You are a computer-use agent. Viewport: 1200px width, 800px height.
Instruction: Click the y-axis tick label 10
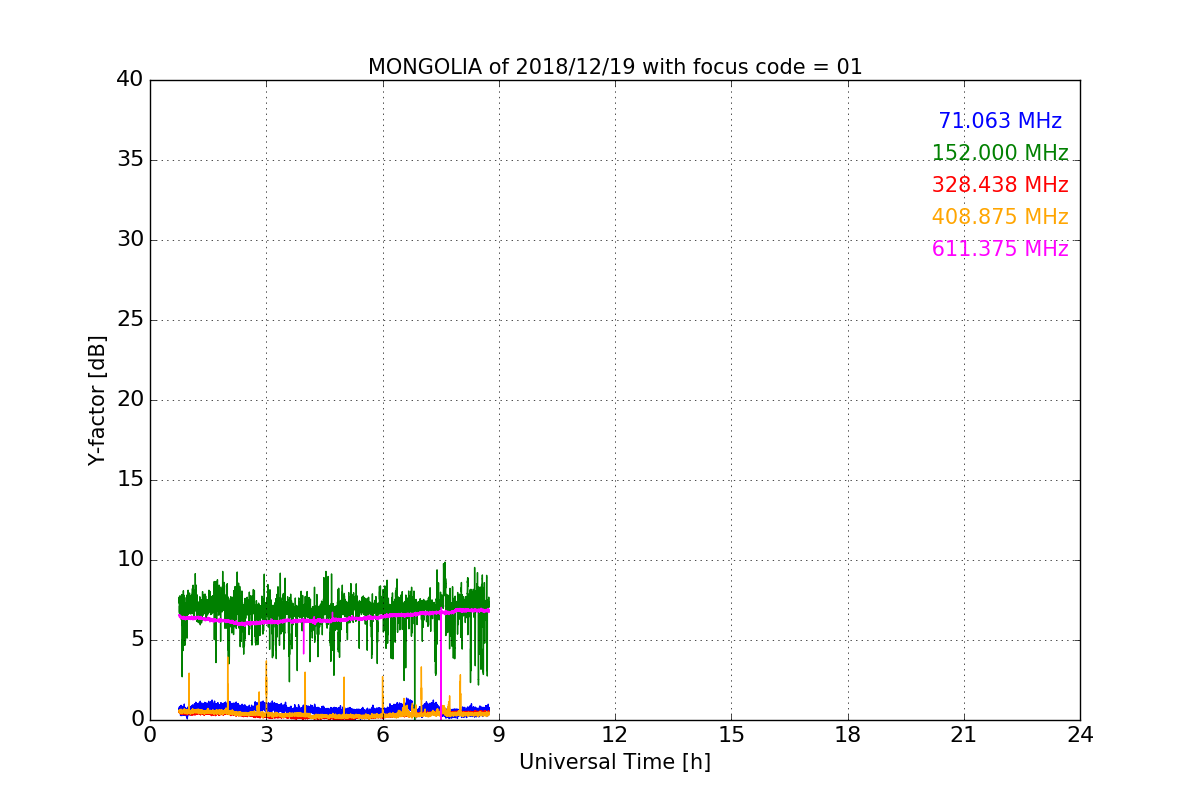tap(130, 560)
